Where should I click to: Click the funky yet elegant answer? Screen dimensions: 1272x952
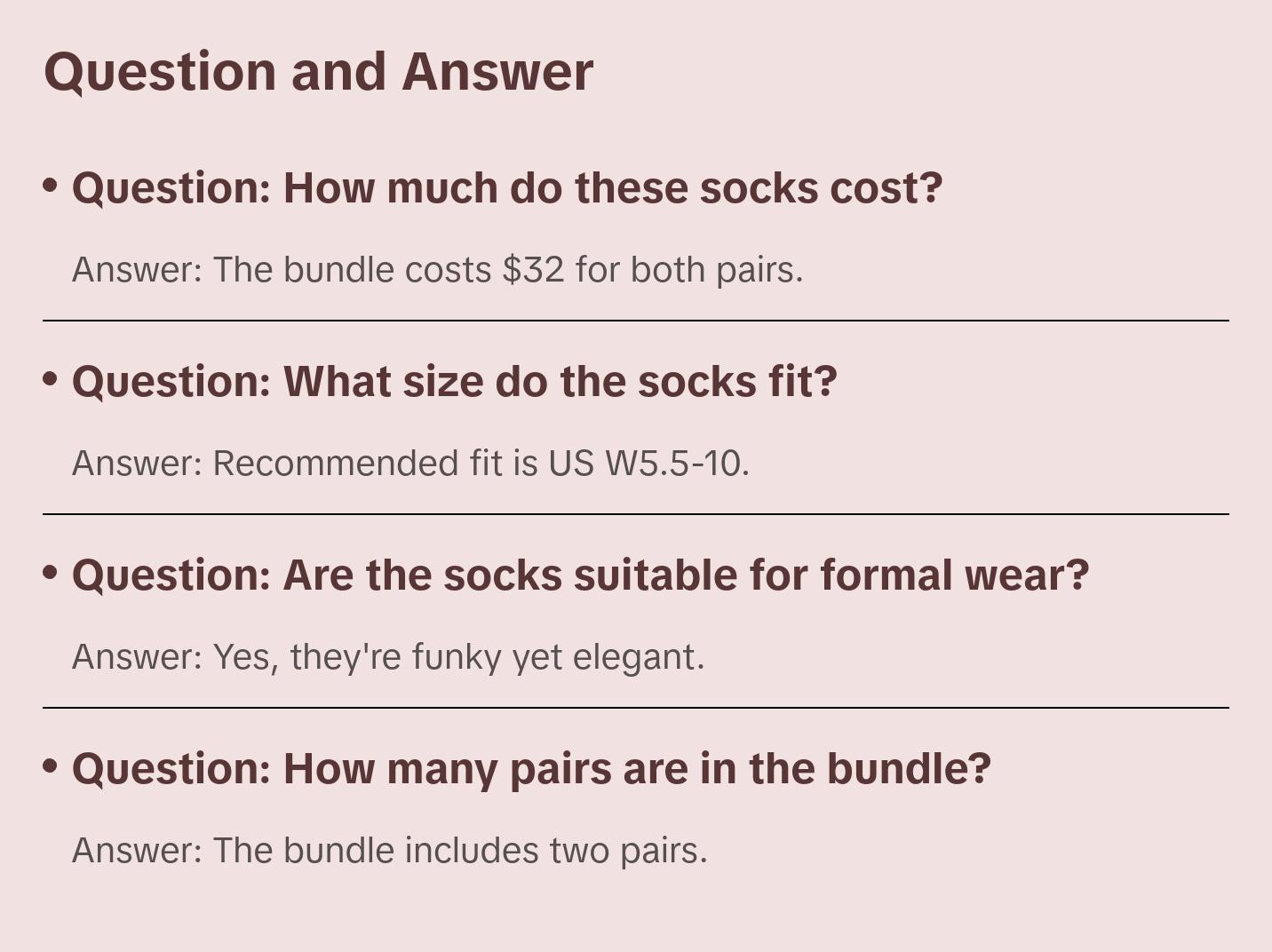[x=388, y=657]
